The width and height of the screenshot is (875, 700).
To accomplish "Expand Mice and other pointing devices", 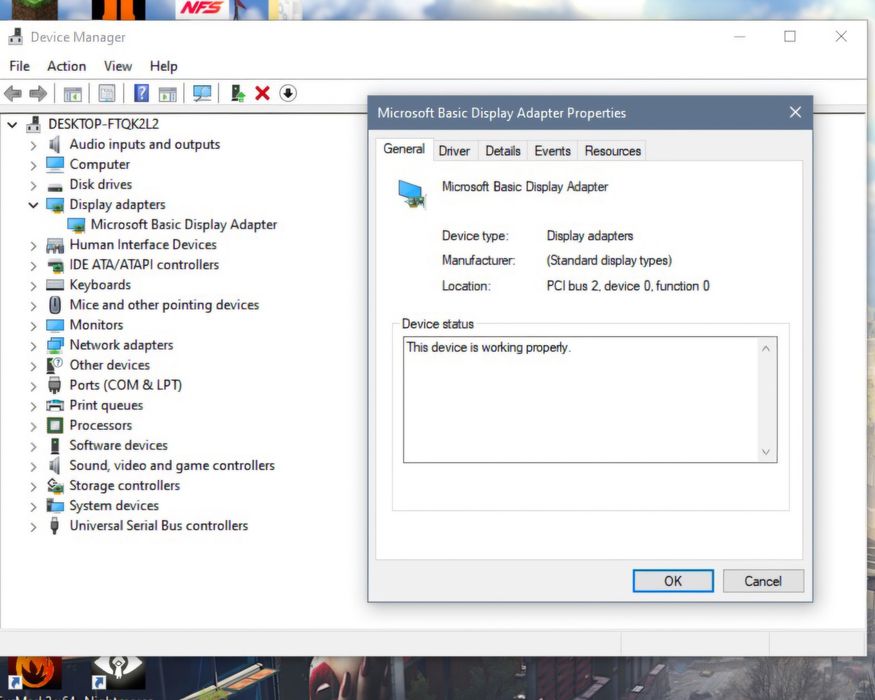I will [x=33, y=306].
